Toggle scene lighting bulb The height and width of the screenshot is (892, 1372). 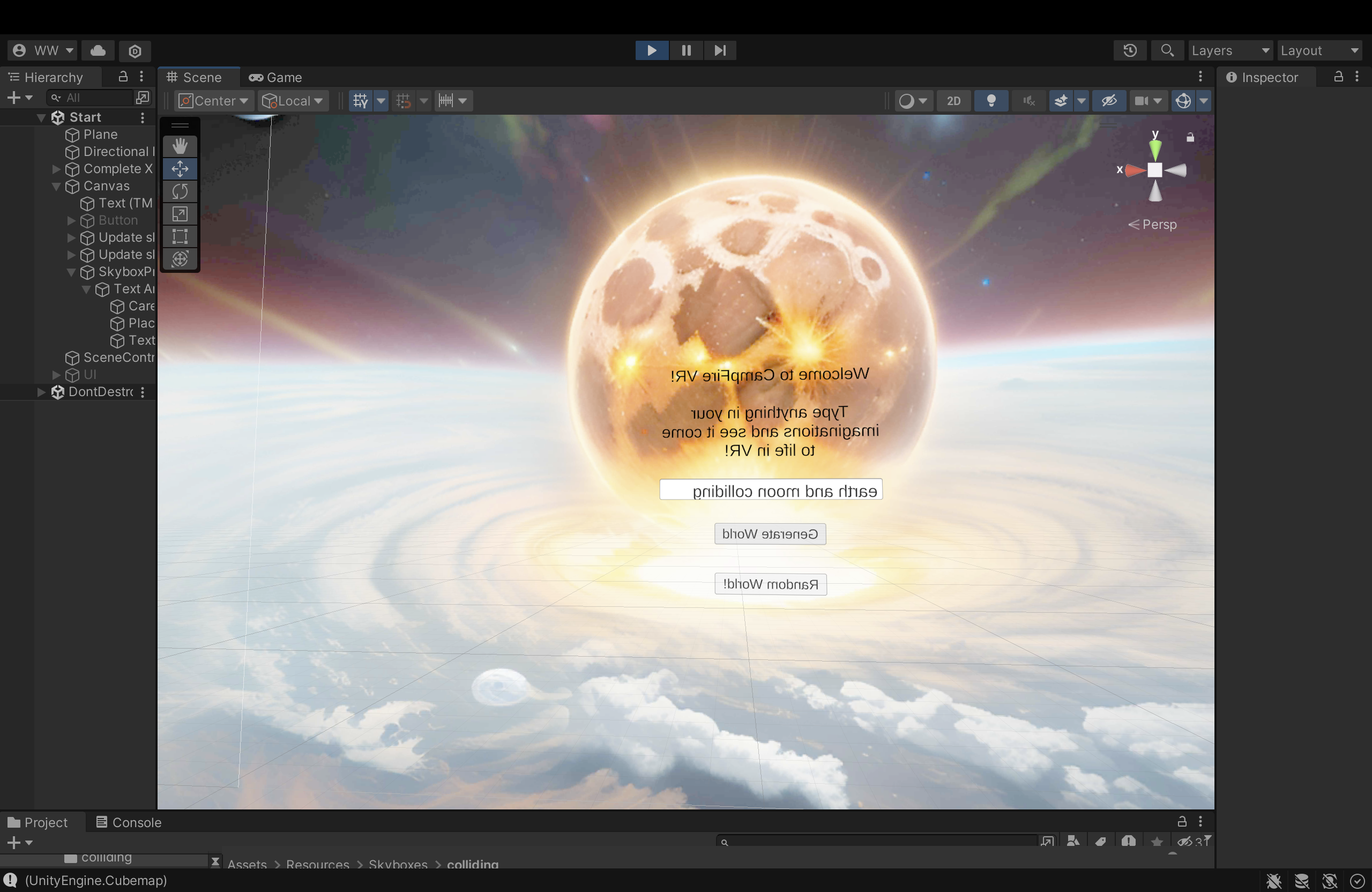point(991,101)
